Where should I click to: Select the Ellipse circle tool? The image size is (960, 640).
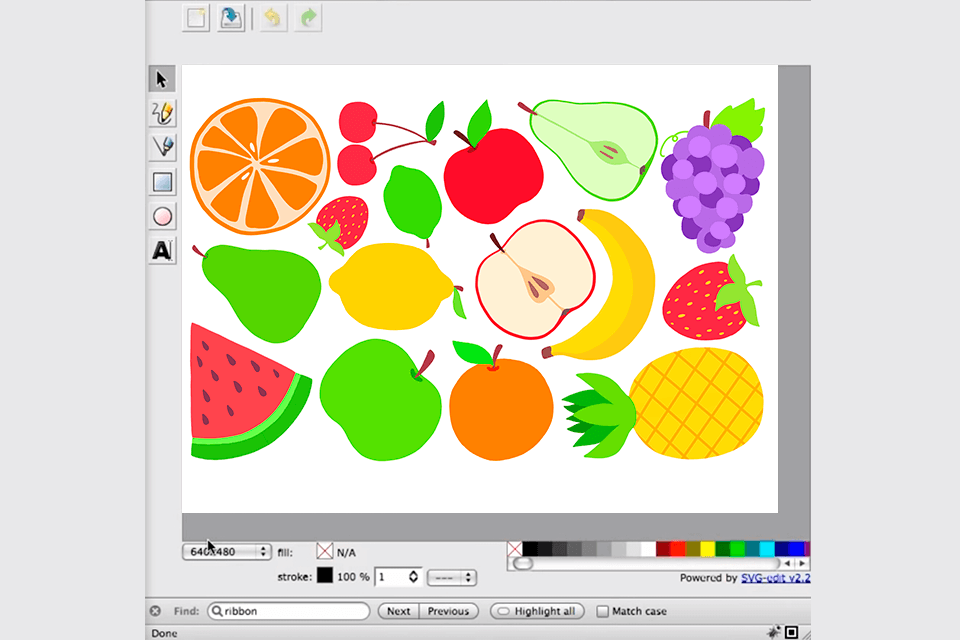pos(162,216)
